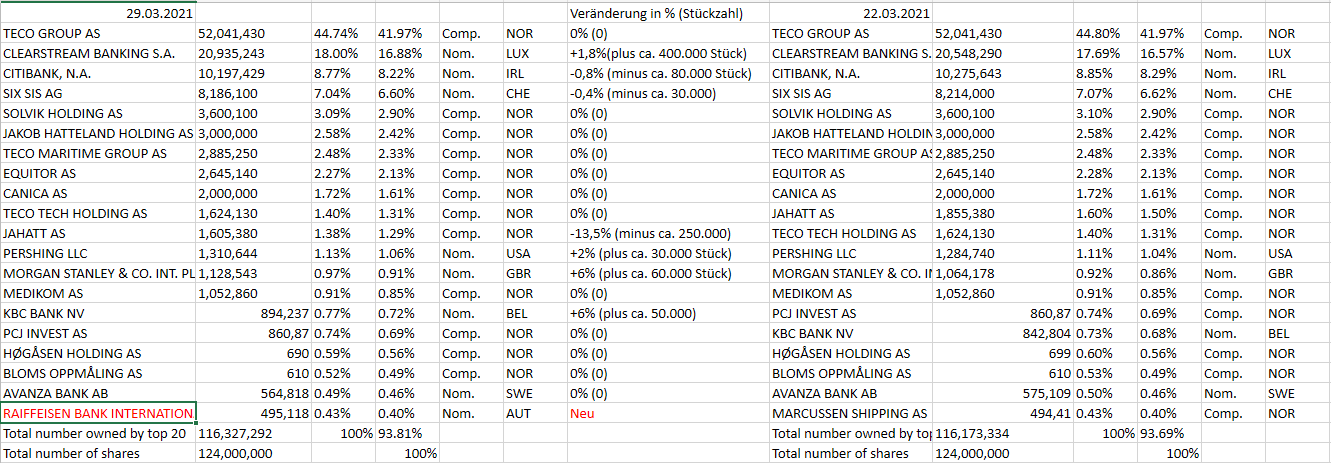The width and height of the screenshot is (1331, 463).
Task: Select the 22.03.2021 date cell
Action: pyautogui.click(x=896, y=13)
